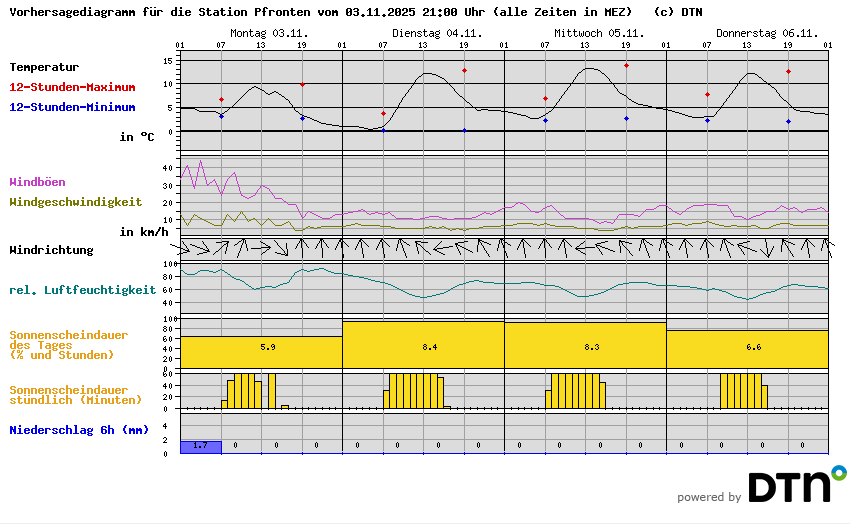Click the Windböen legend label
Image resolution: width=850 pixels, height=524 pixels.
[40, 183]
